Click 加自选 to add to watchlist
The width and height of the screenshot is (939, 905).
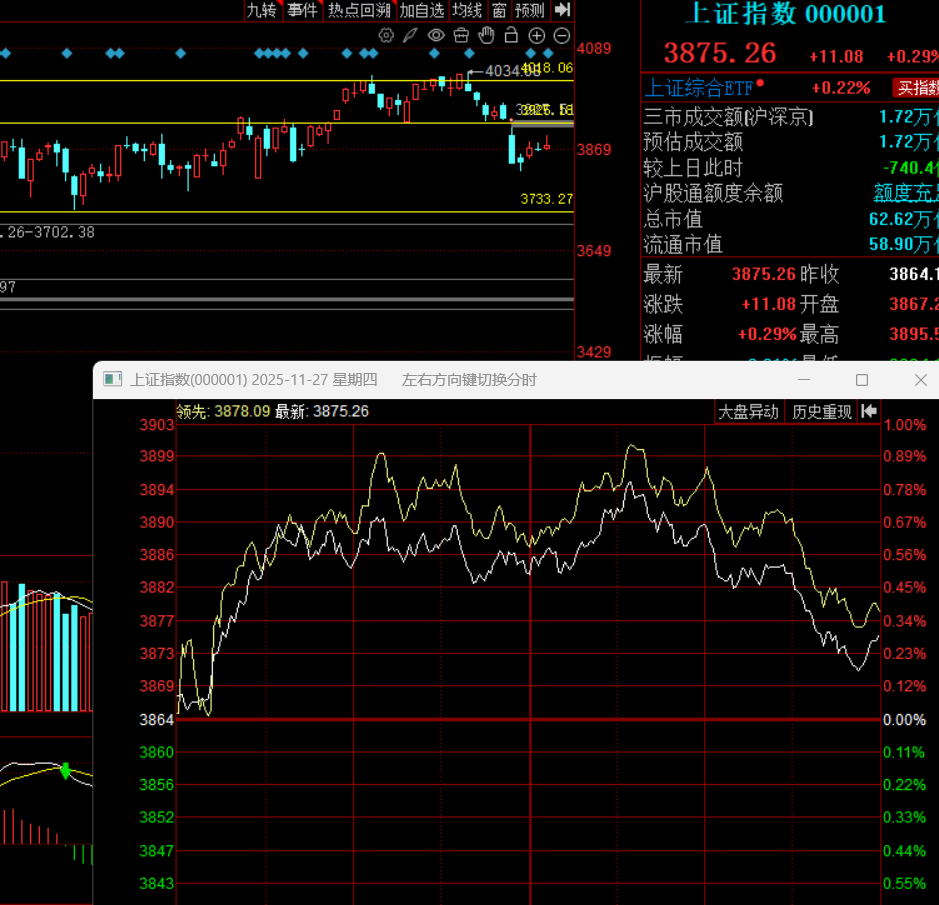[x=421, y=10]
